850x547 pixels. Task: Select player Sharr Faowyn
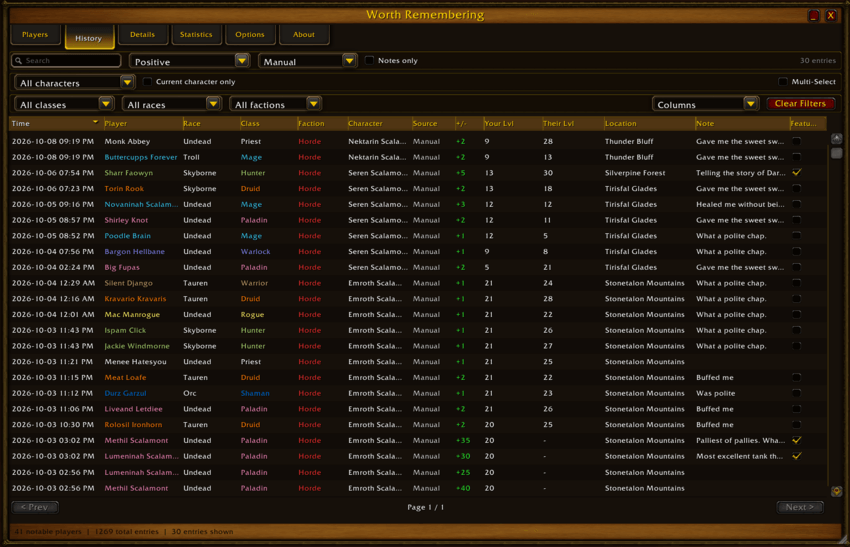[128, 173]
